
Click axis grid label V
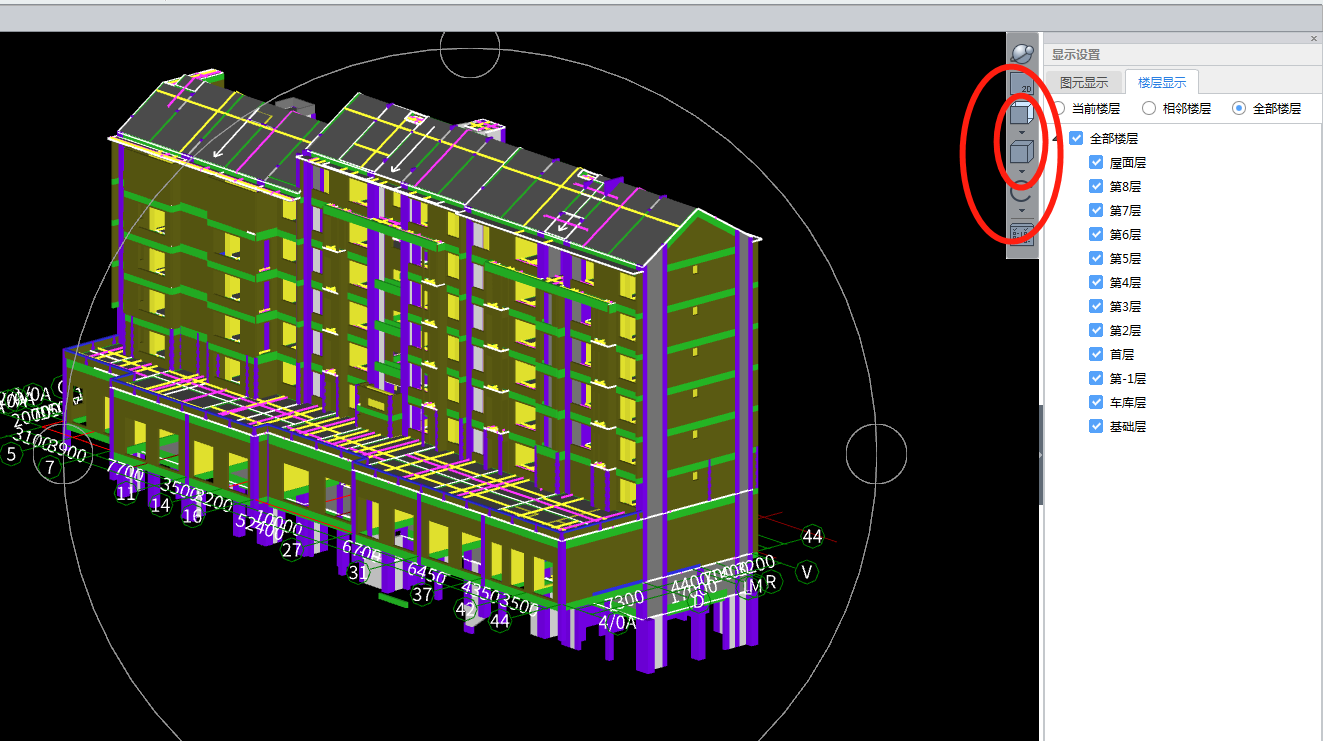click(x=806, y=572)
